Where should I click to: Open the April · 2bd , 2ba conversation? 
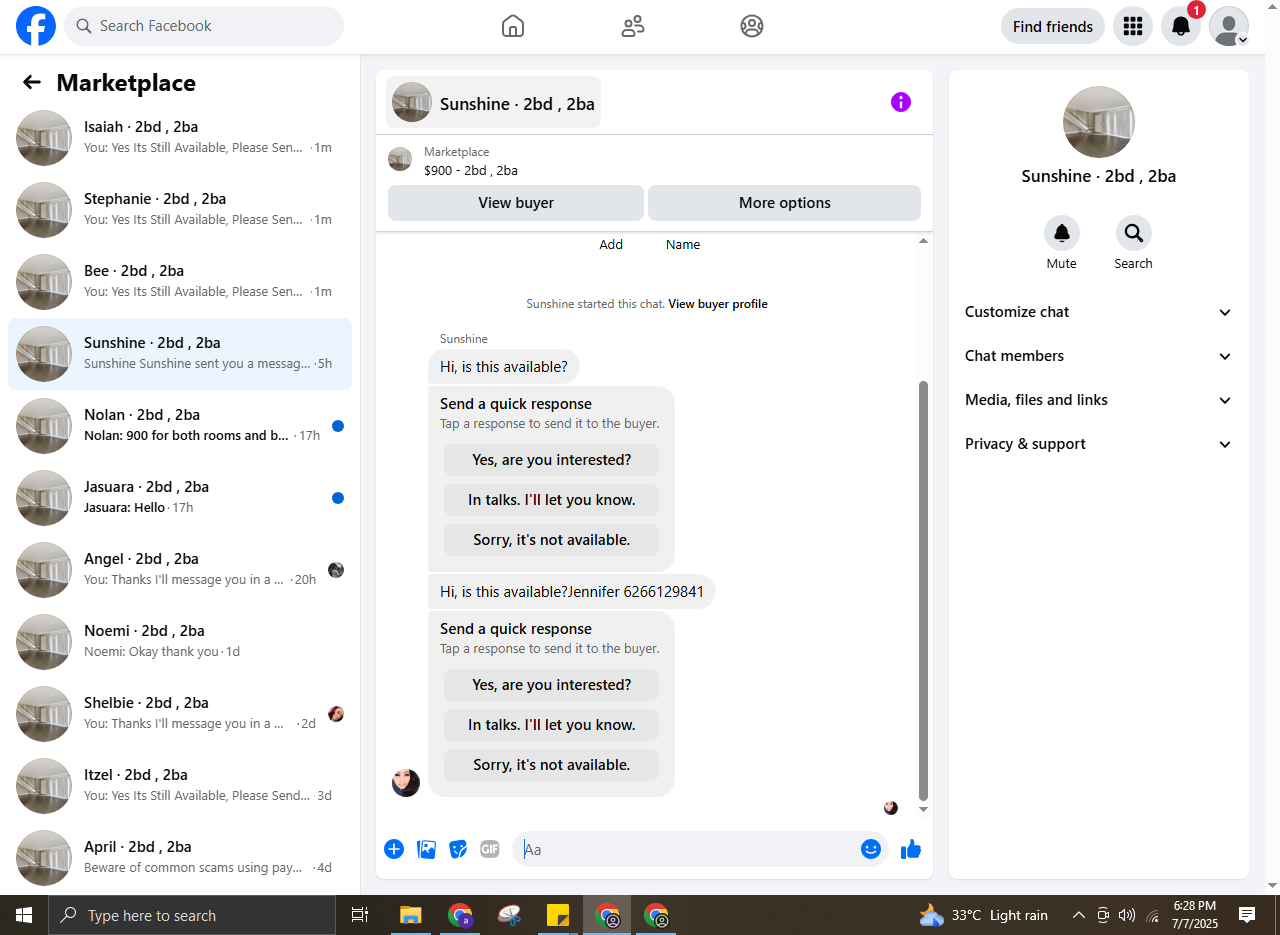[x=180, y=858]
